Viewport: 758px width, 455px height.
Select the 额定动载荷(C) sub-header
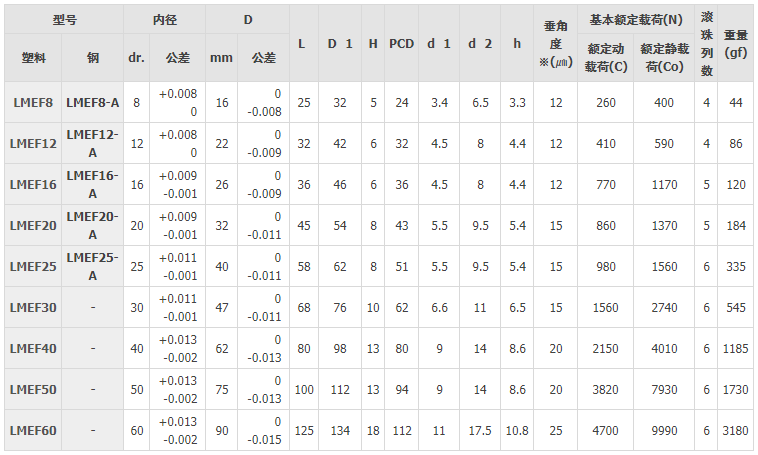point(606,58)
